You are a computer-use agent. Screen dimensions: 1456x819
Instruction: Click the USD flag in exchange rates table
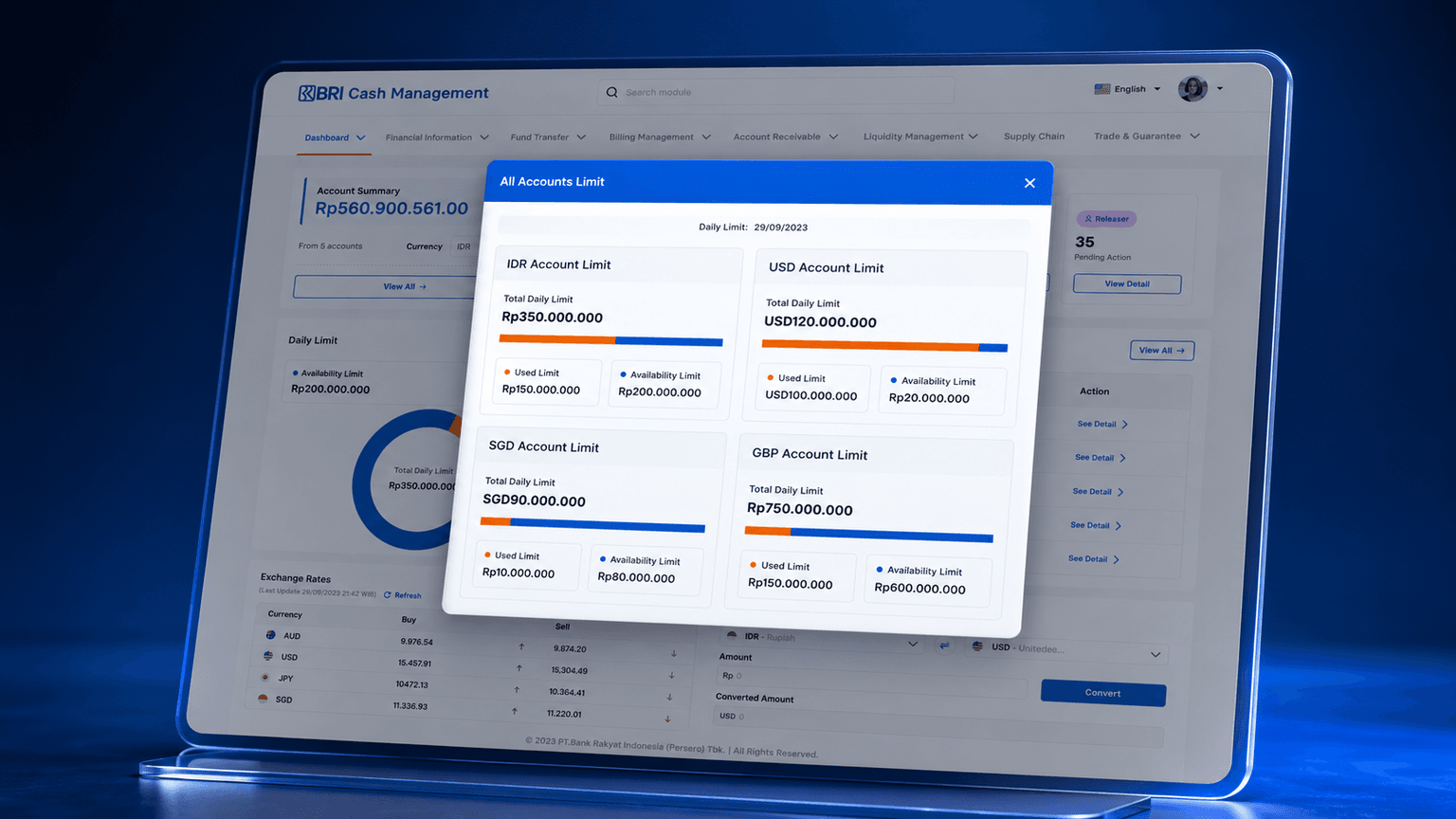click(268, 656)
